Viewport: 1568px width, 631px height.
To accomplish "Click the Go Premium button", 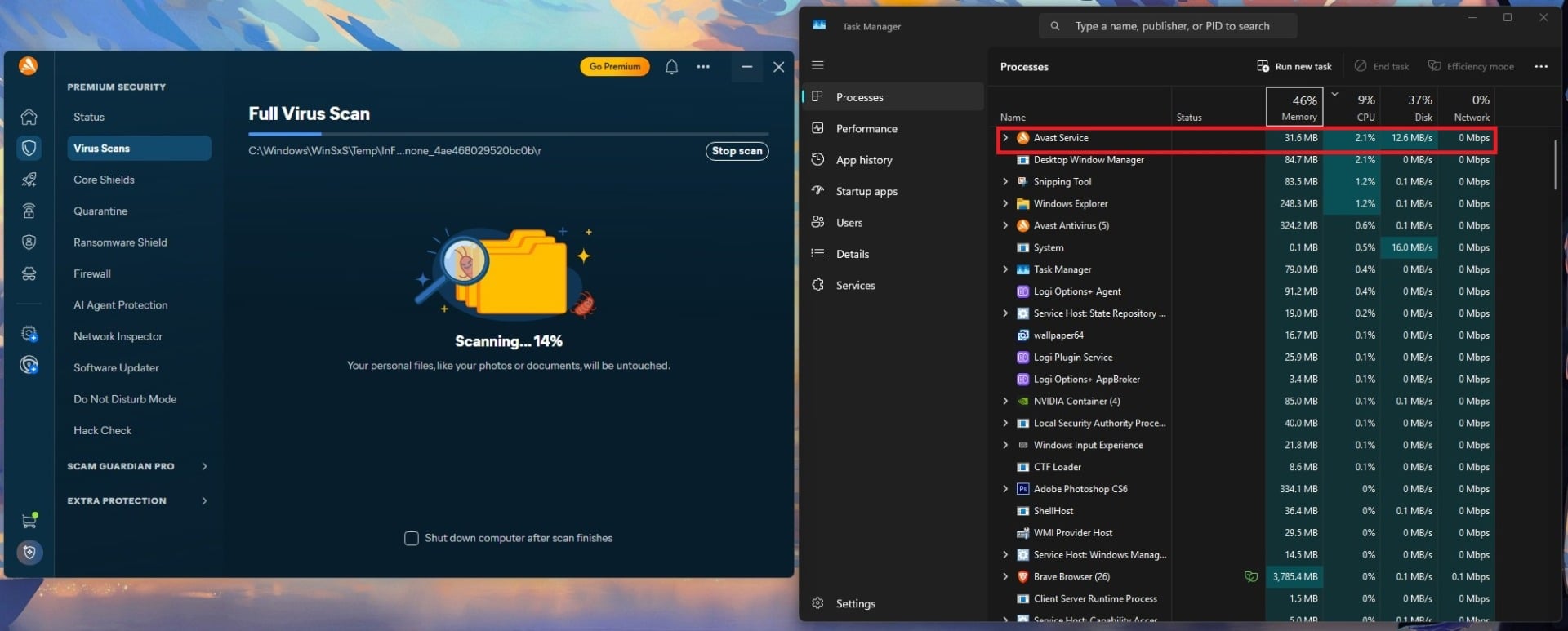I will point(615,67).
